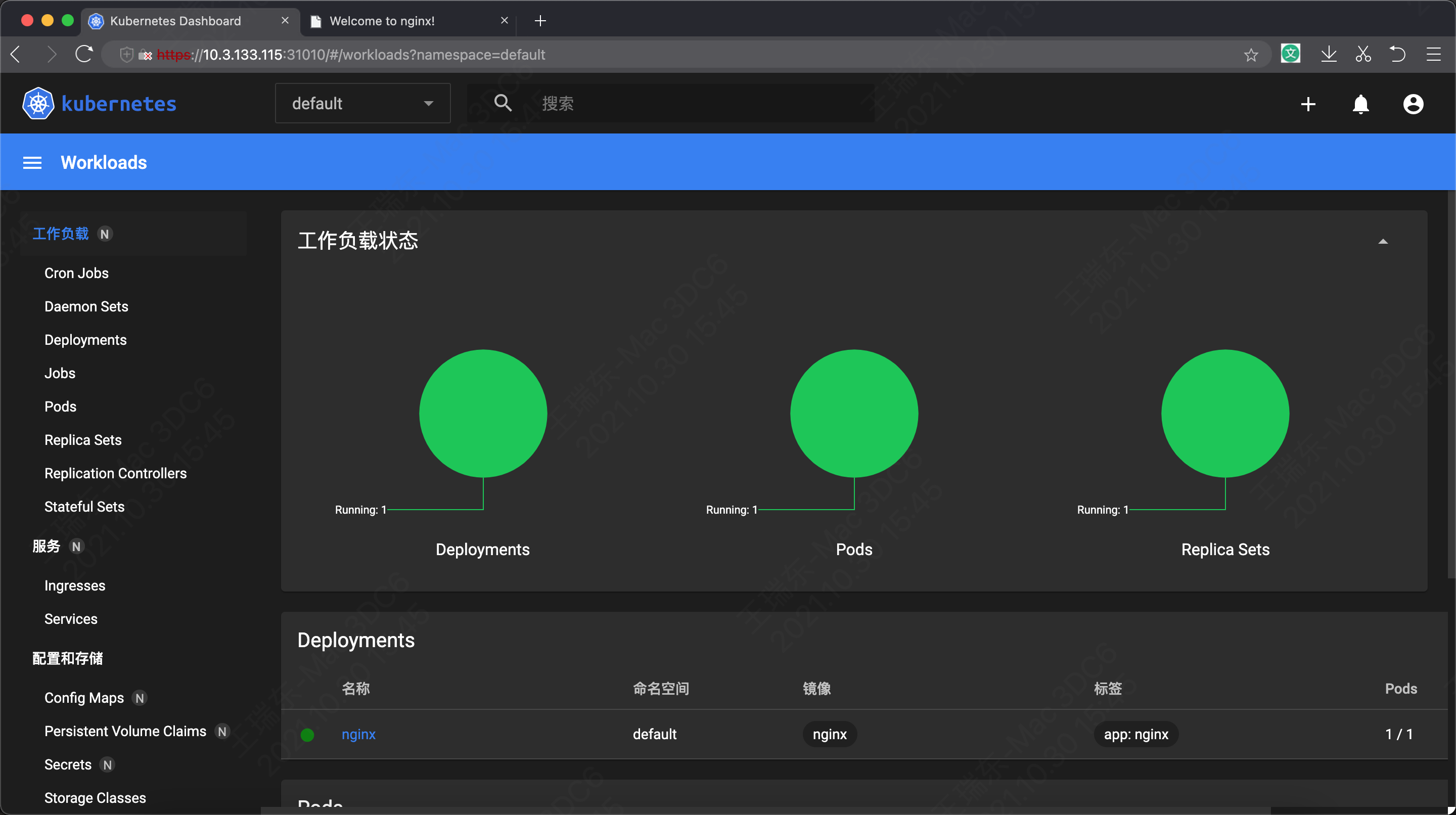Click the search magnifier icon
Screen dimensions: 1456x815
[503, 103]
